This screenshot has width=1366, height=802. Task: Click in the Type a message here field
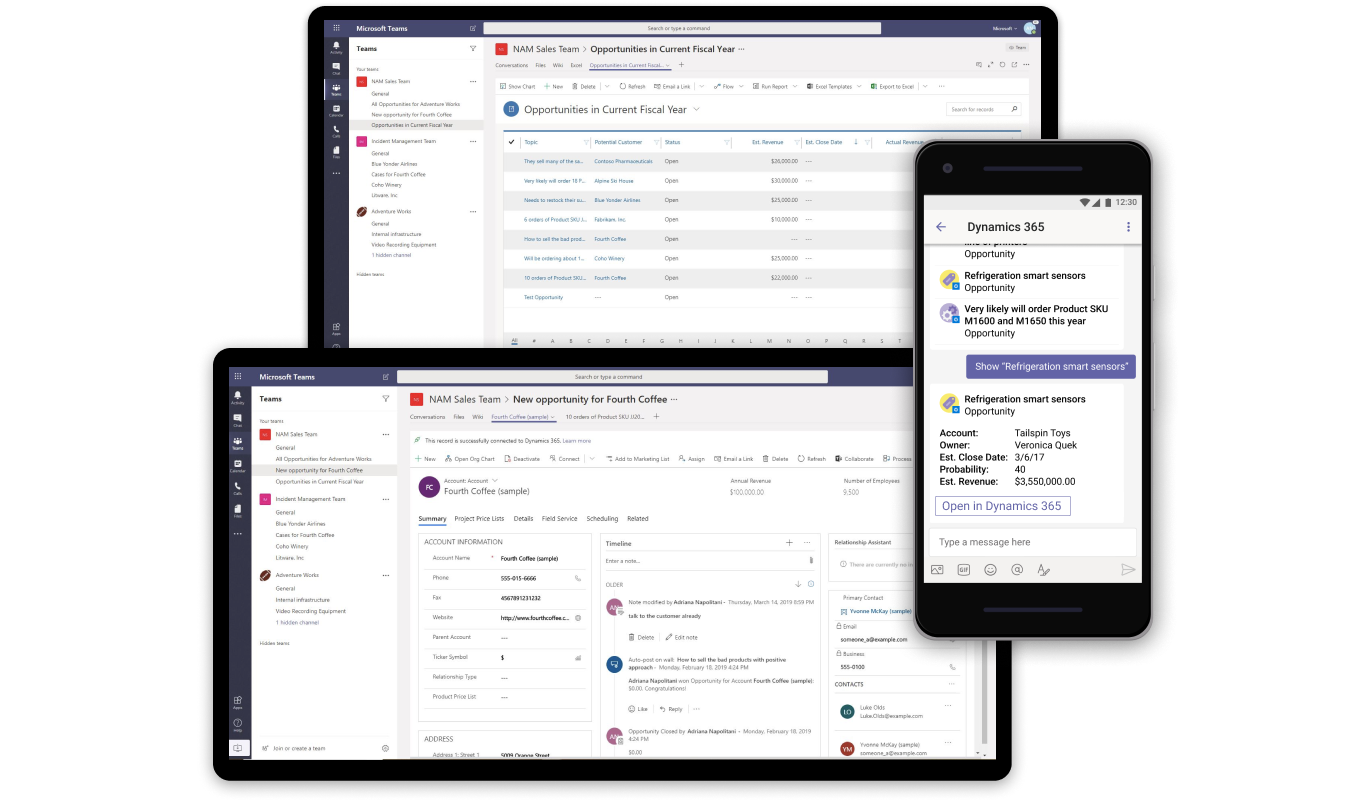tap(1033, 543)
